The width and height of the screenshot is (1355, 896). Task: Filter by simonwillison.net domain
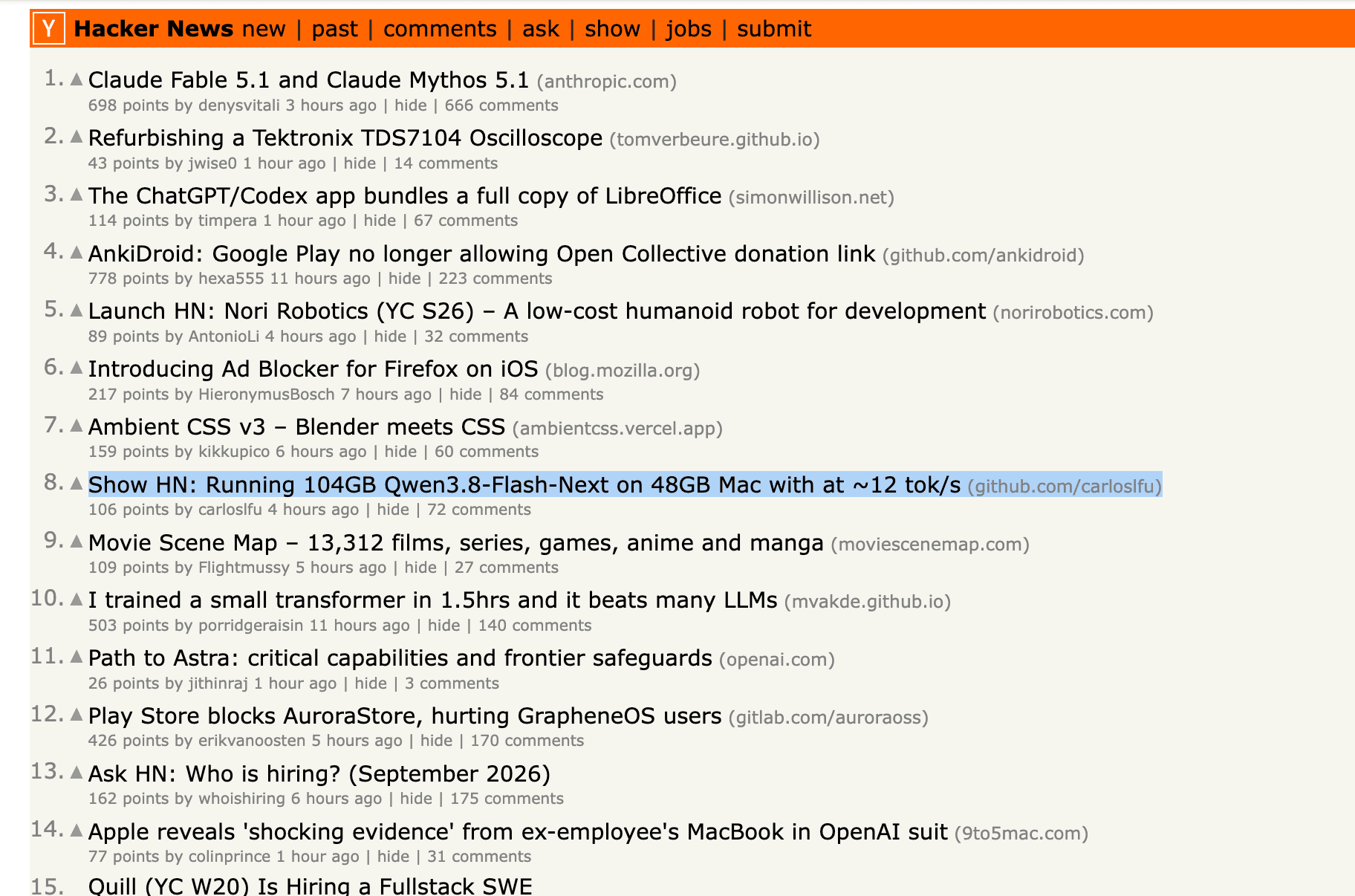click(x=811, y=198)
